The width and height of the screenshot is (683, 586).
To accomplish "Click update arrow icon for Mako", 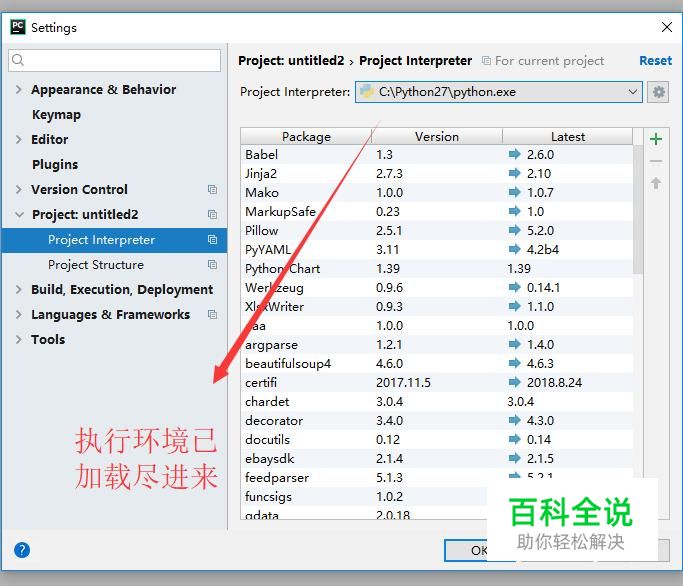I will [x=514, y=192].
